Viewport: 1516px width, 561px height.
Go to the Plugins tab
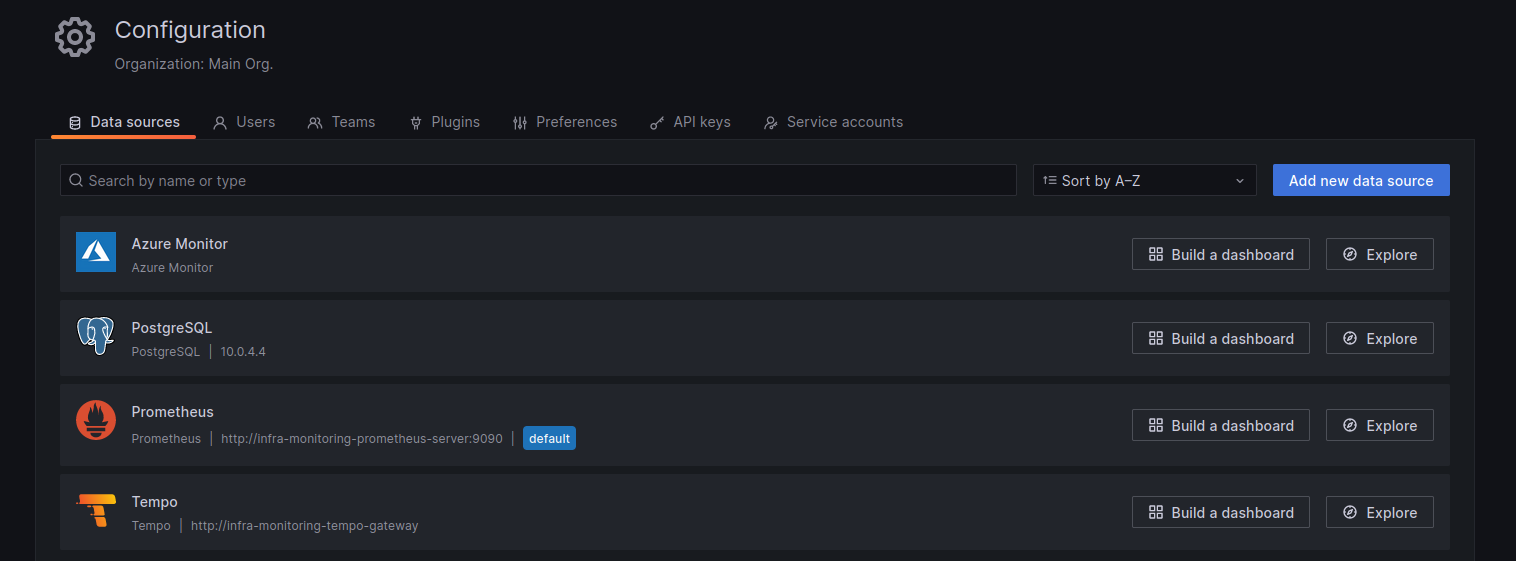444,122
